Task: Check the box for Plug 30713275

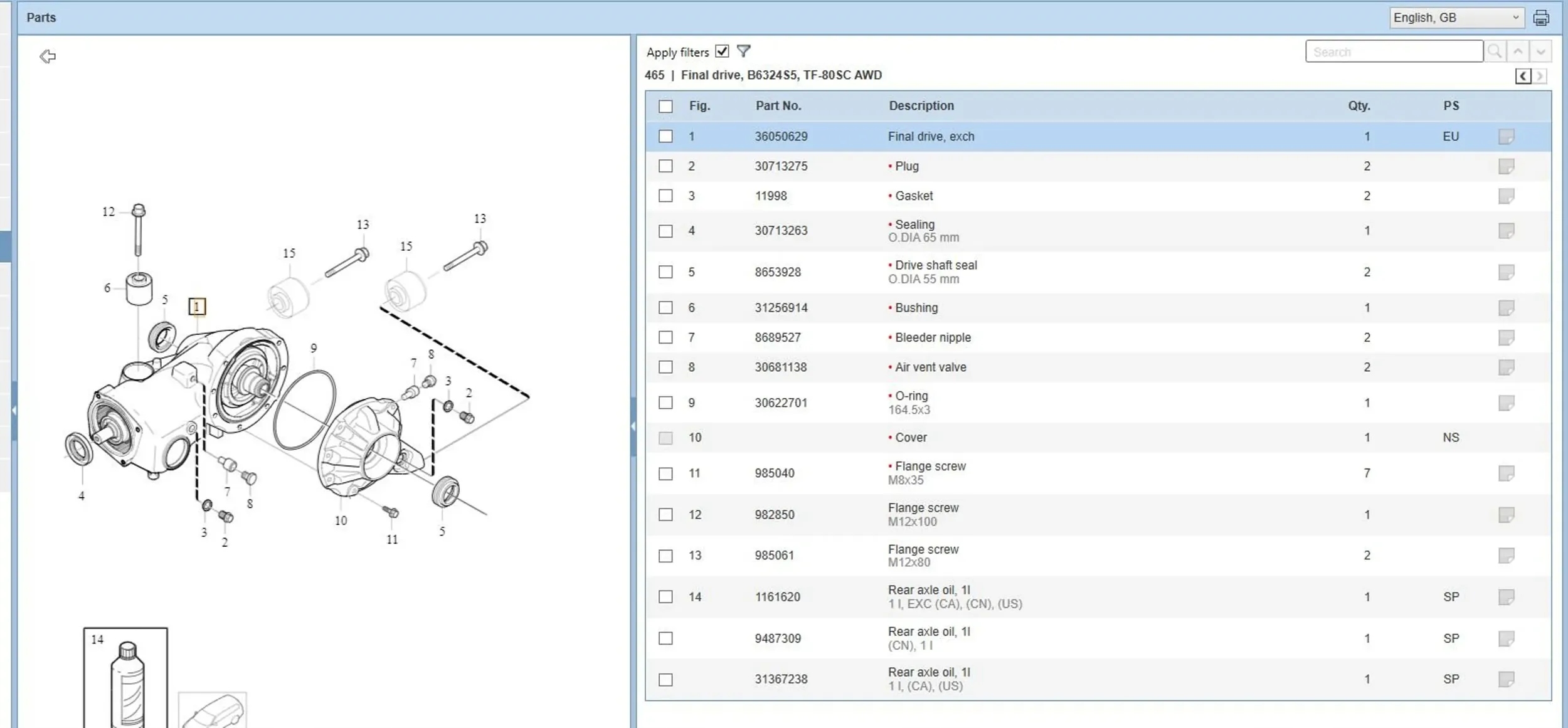Action: (x=665, y=166)
